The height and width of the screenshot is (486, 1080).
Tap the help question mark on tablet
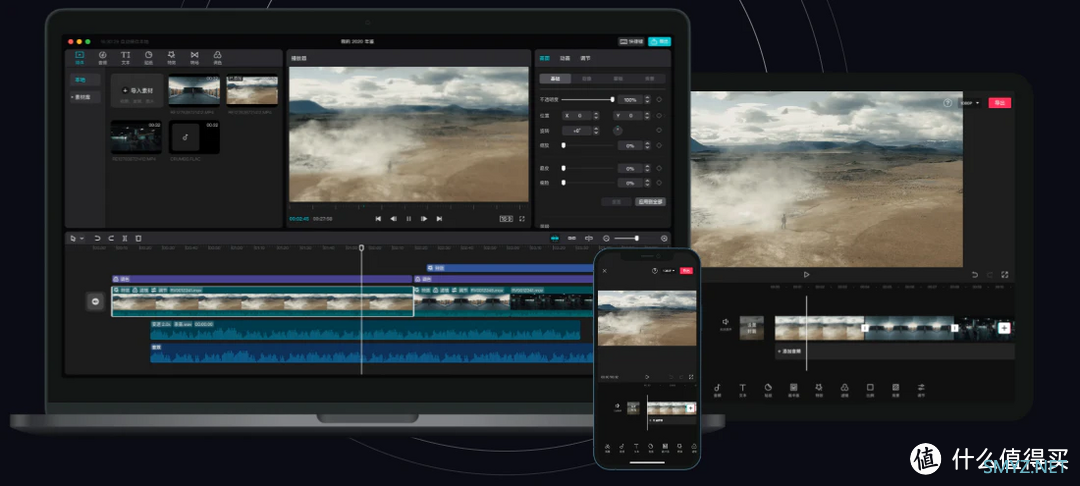tap(948, 103)
